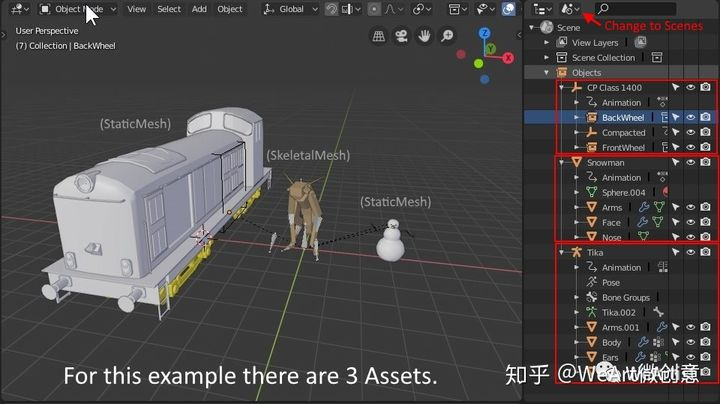Hide BackWheel with eye icon

(x=690, y=118)
